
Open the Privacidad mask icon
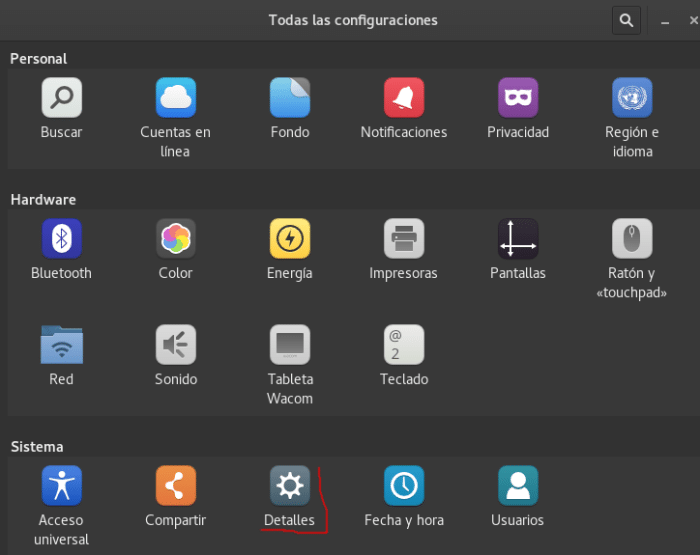pos(518,98)
